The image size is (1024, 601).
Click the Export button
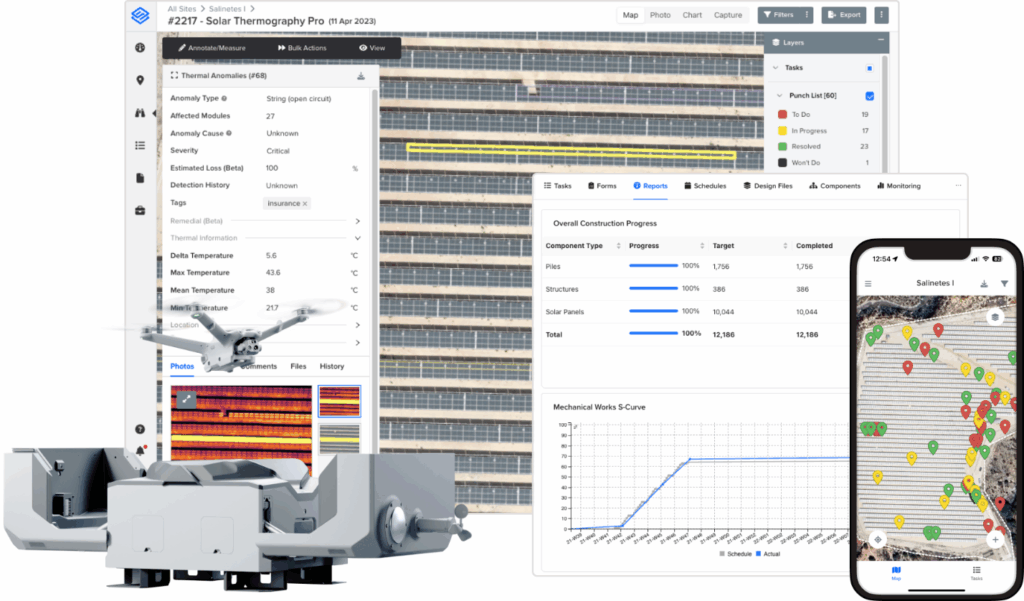point(844,15)
